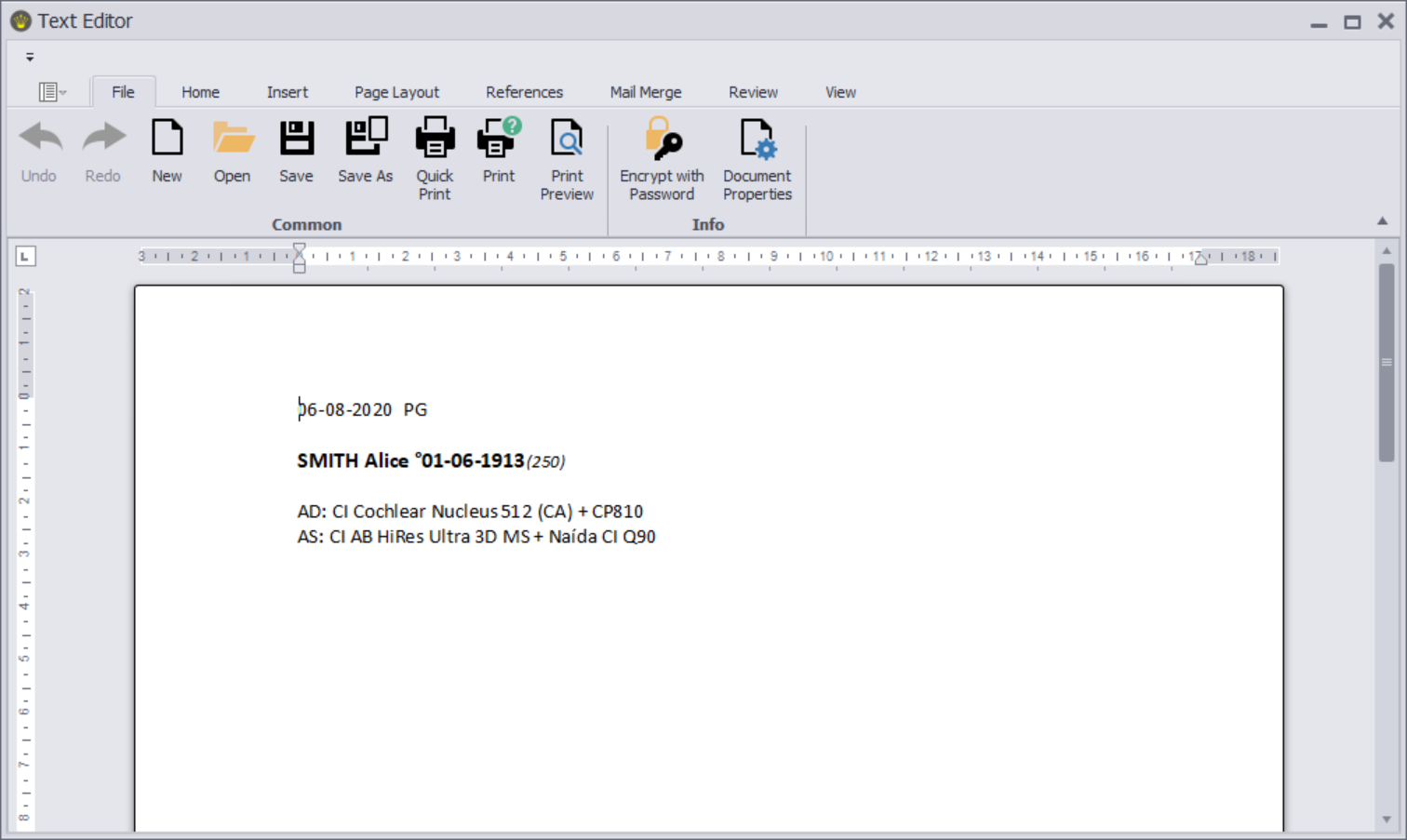Open the Print dialog icon

click(x=499, y=137)
